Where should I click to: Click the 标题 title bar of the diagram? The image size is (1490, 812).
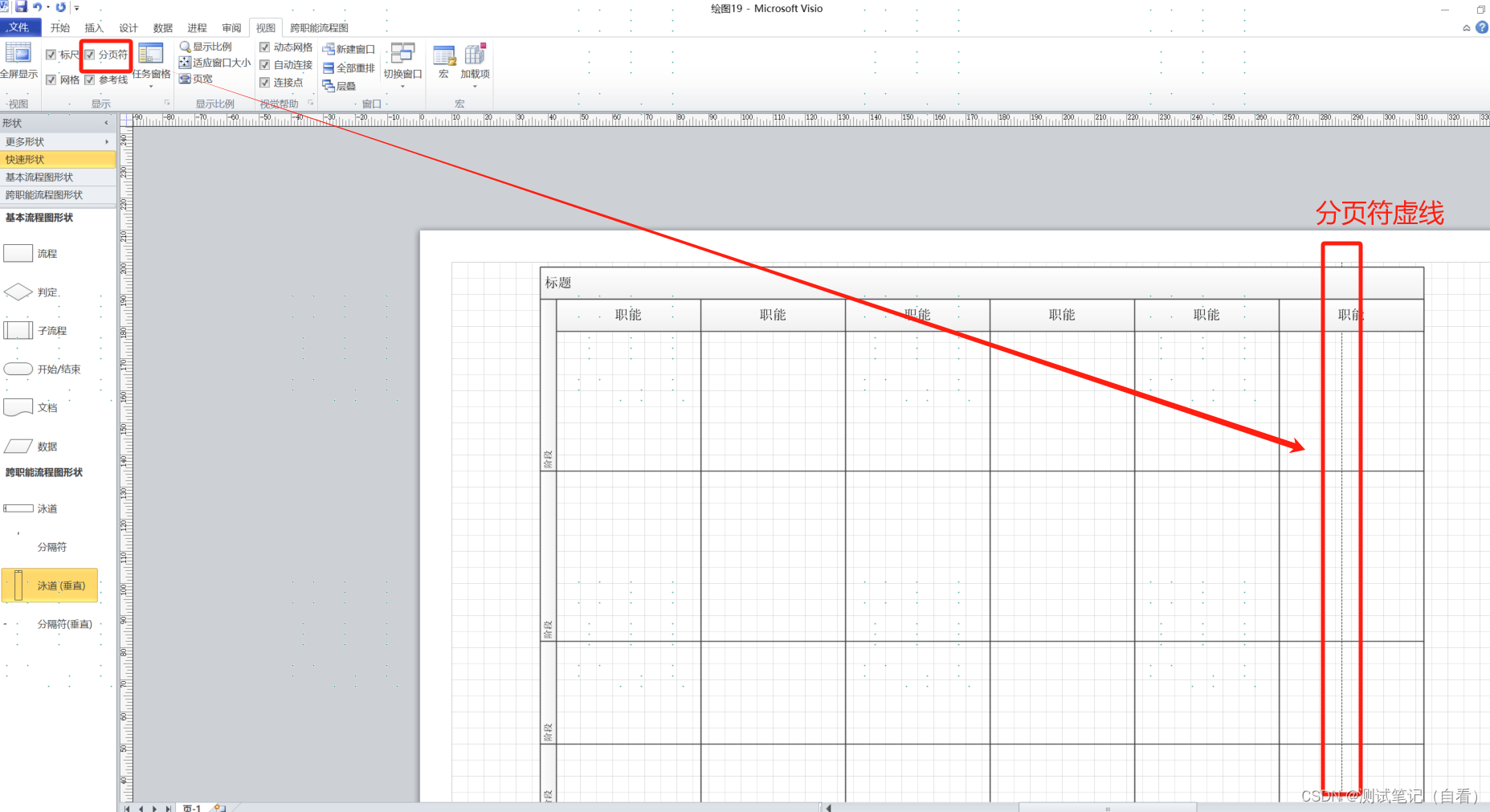pyautogui.click(x=982, y=283)
